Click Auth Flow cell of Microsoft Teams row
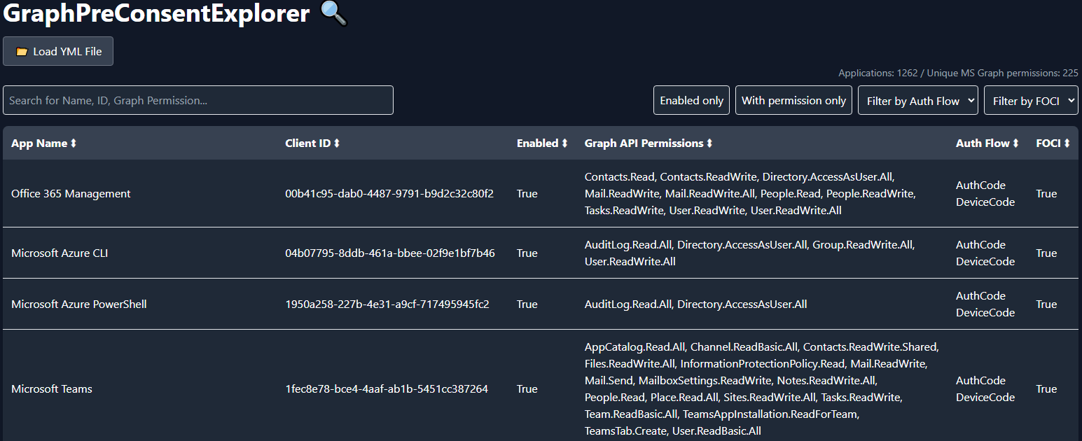 985,389
